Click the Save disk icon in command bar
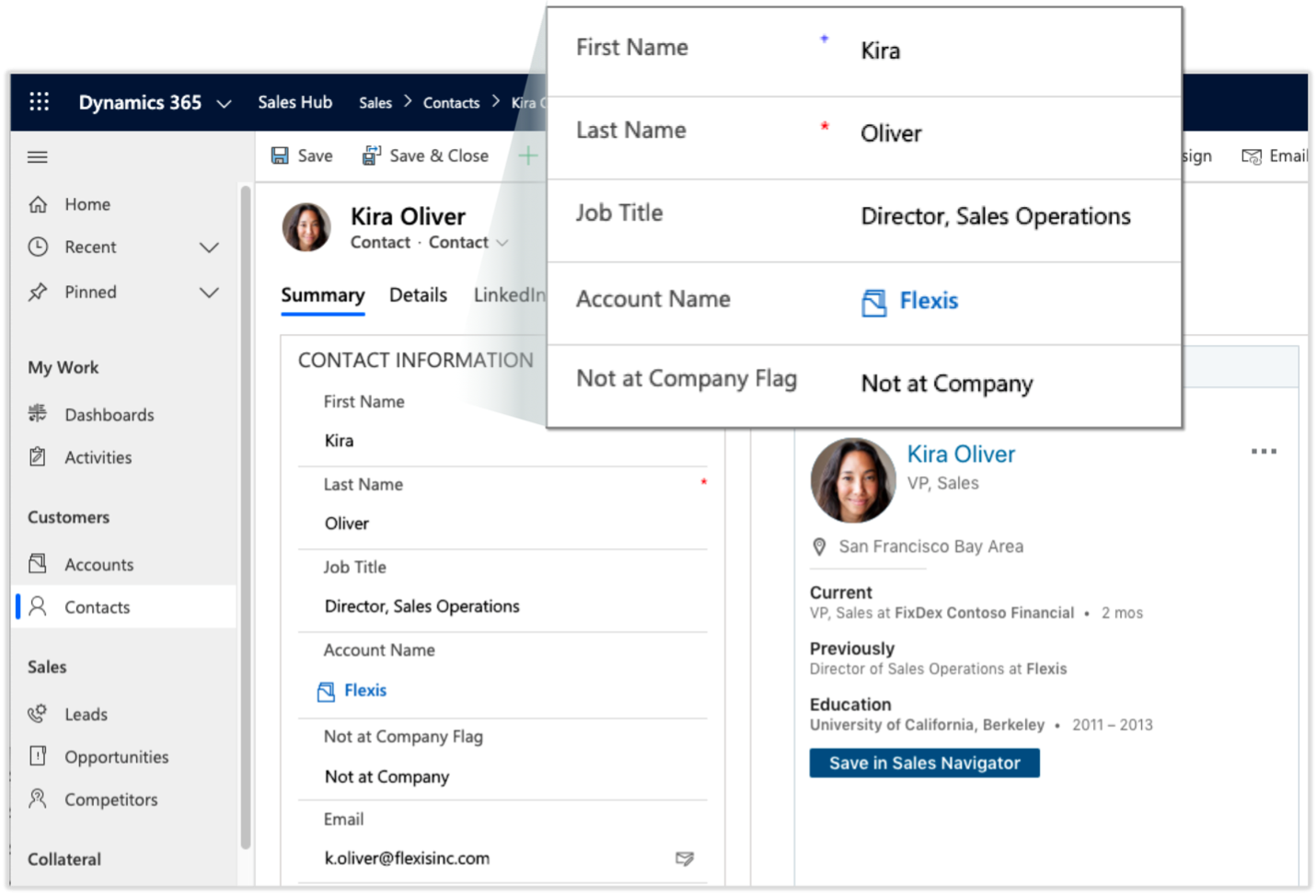Viewport: 1316px width, 896px height. click(280, 155)
